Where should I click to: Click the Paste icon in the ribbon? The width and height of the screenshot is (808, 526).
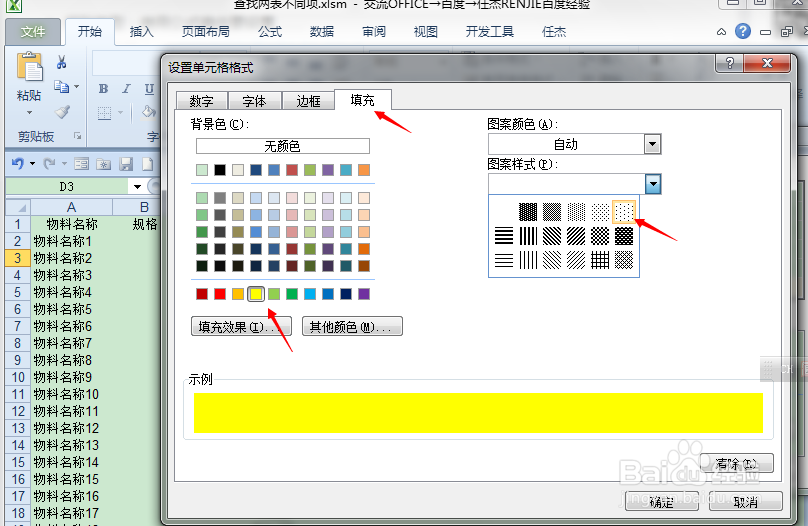(29, 66)
